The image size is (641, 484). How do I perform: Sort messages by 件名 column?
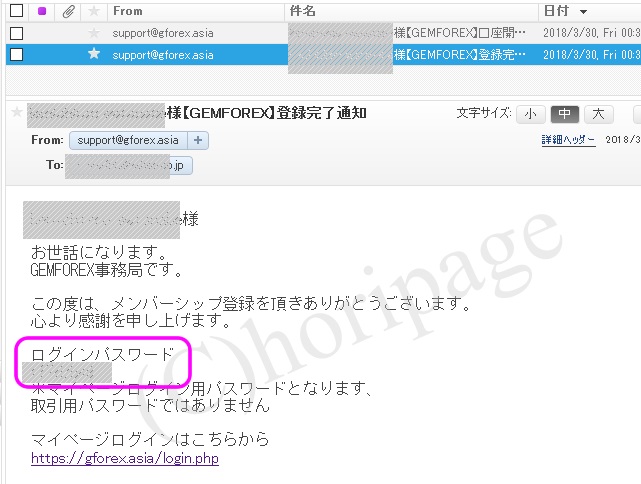coord(303,11)
